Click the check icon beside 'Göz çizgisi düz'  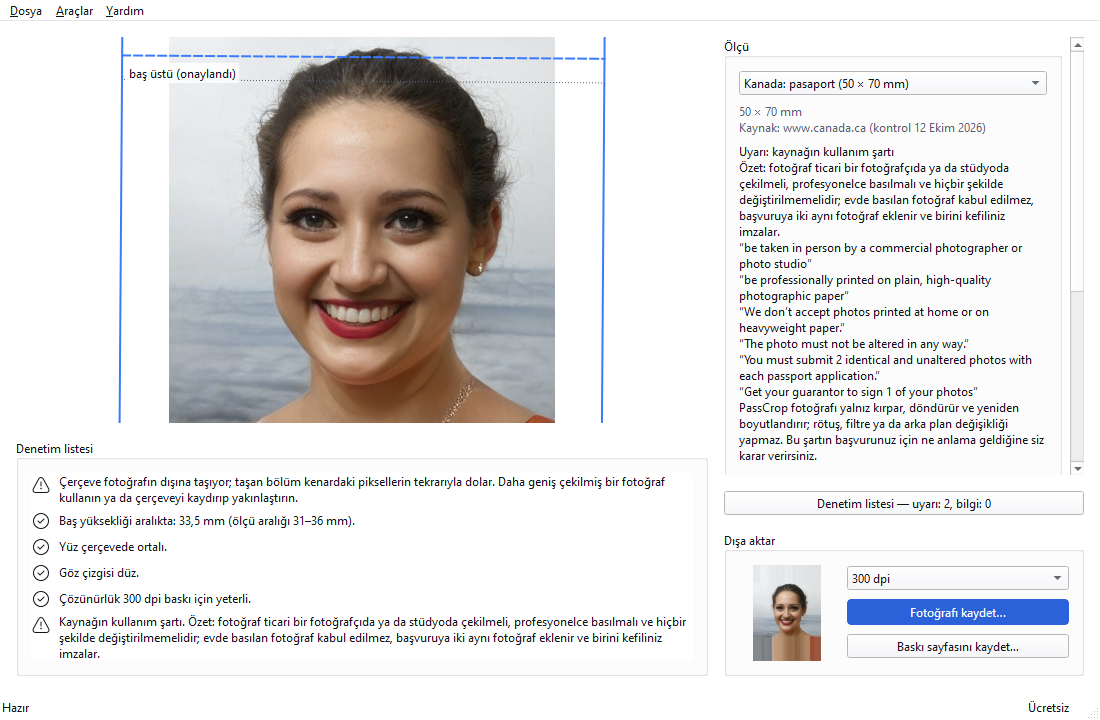41,573
